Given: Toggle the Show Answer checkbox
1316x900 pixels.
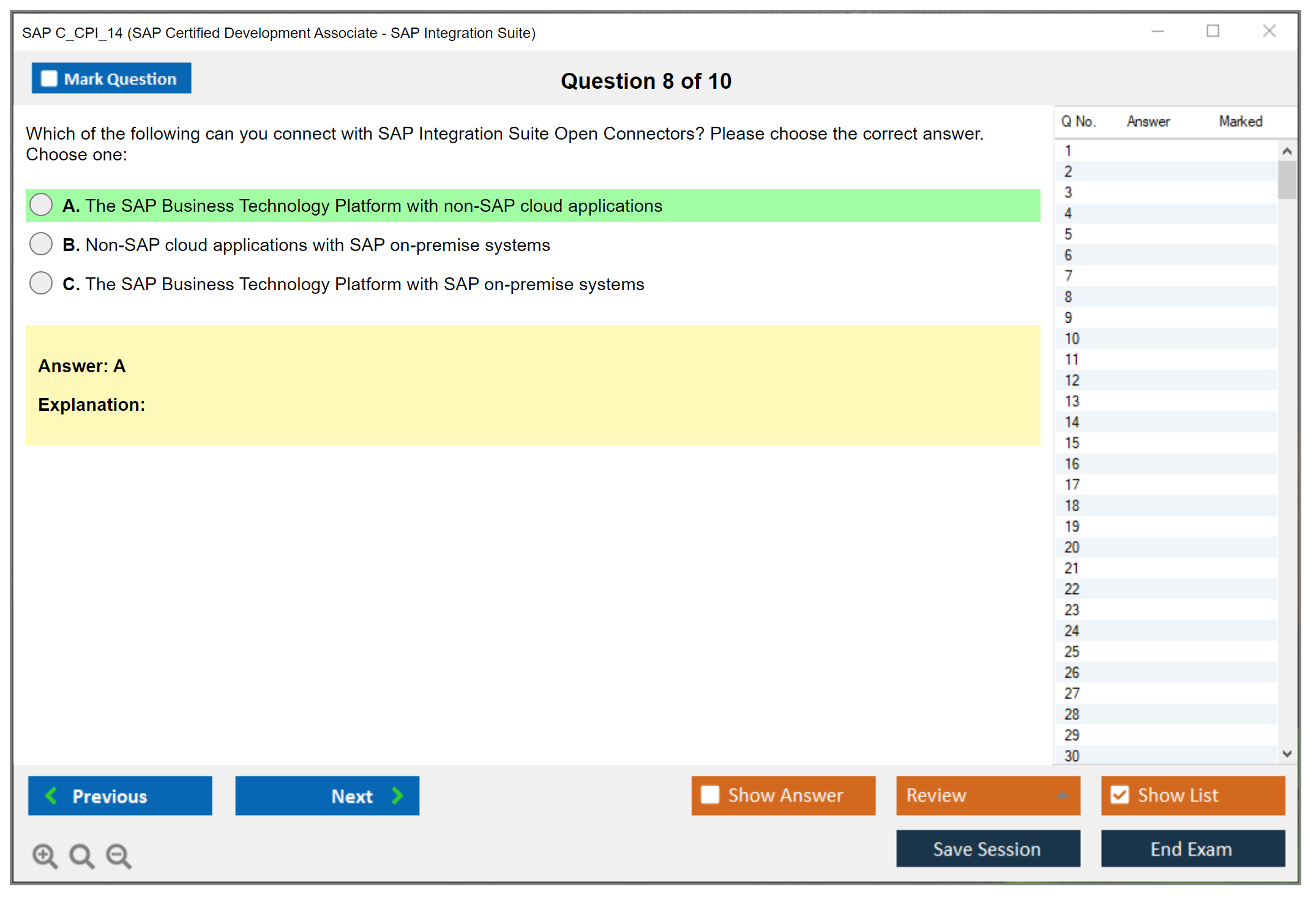Looking at the screenshot, I should click(x=710, y=795).
